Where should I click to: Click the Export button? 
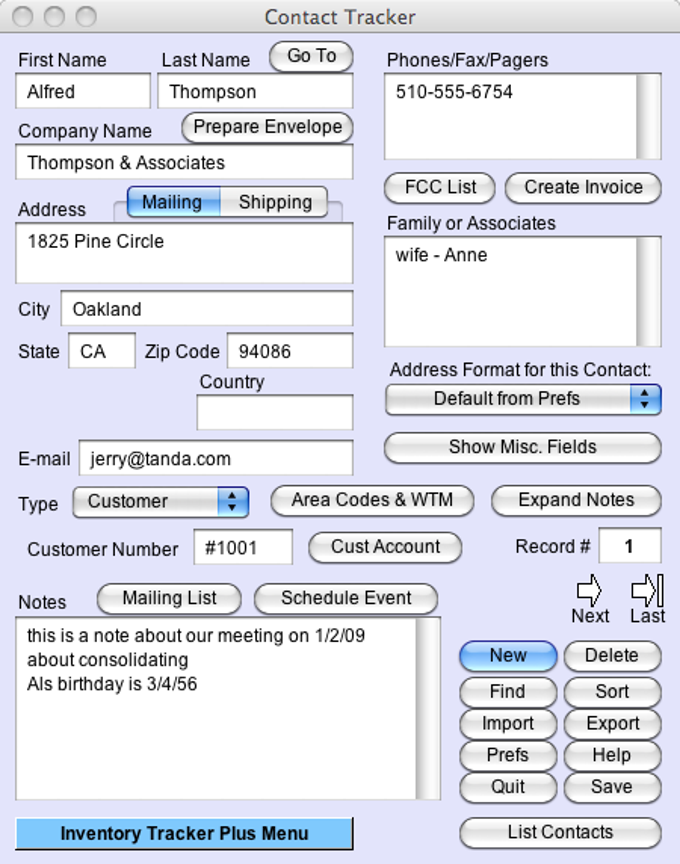(612, 723)
